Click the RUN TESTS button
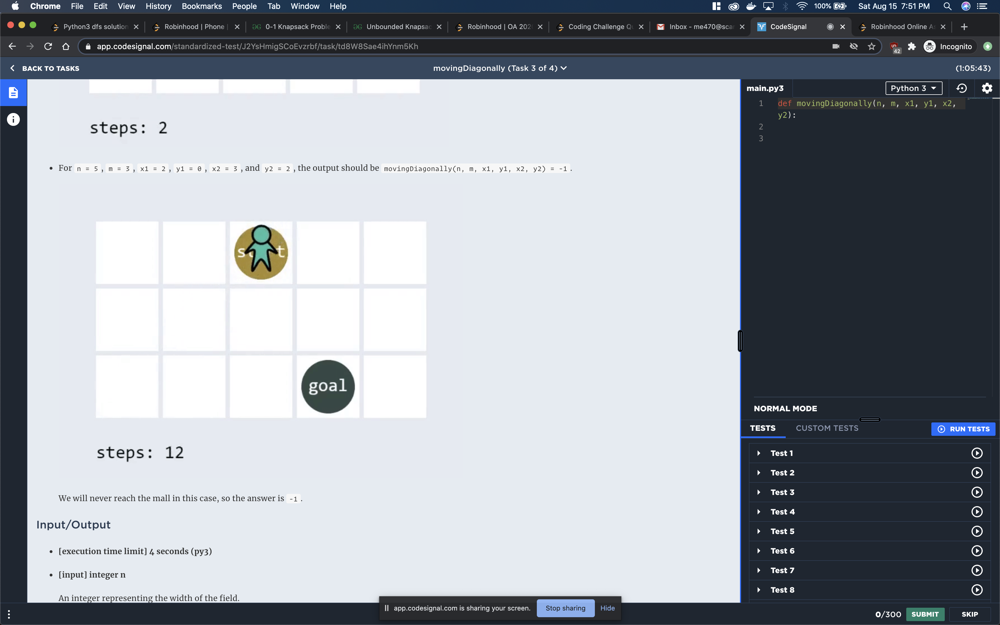The image size is (1000, 625). (x=963, y=429)
